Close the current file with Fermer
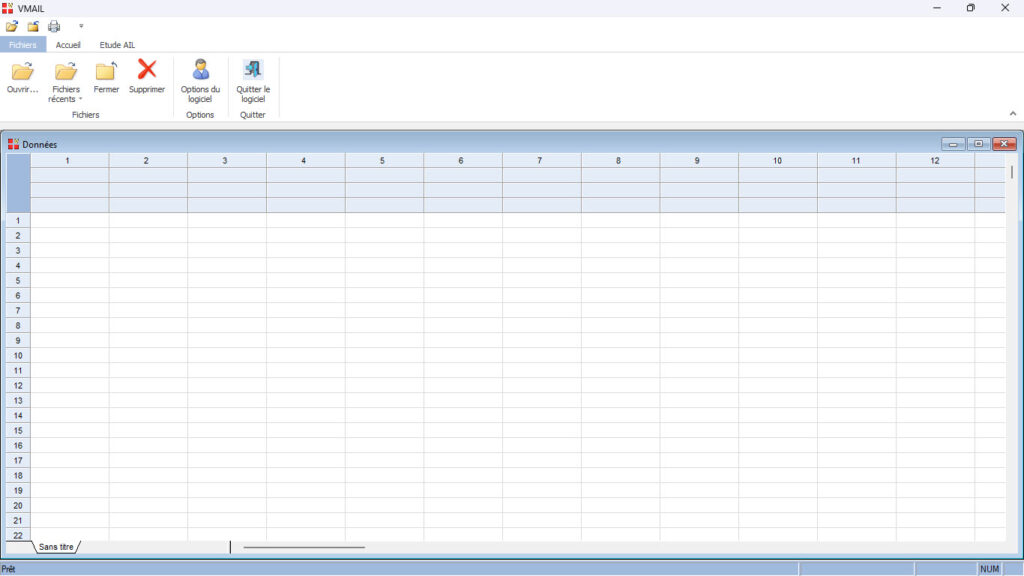 tap(106, 78)
